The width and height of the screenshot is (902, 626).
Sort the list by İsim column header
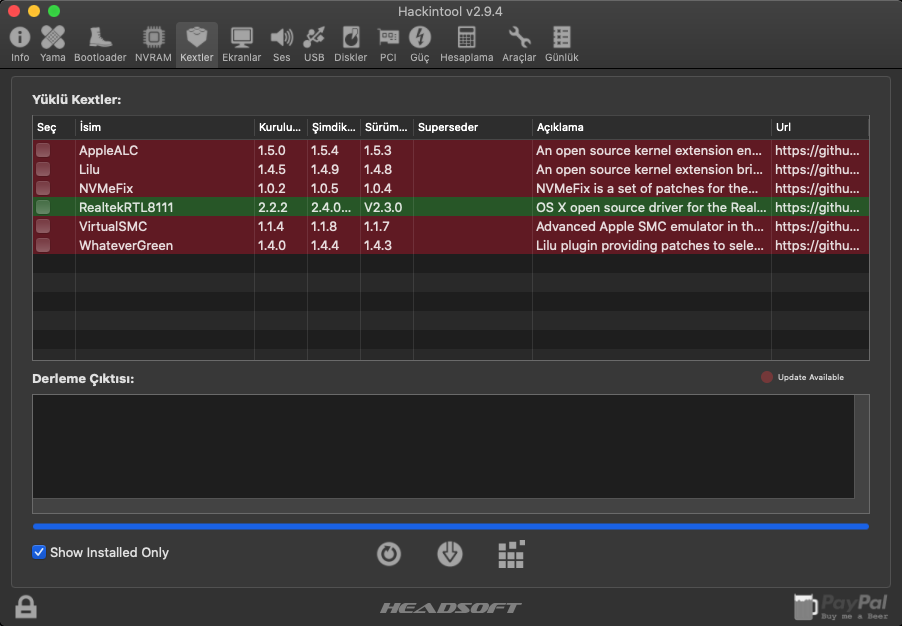click(x=164, y=128)
